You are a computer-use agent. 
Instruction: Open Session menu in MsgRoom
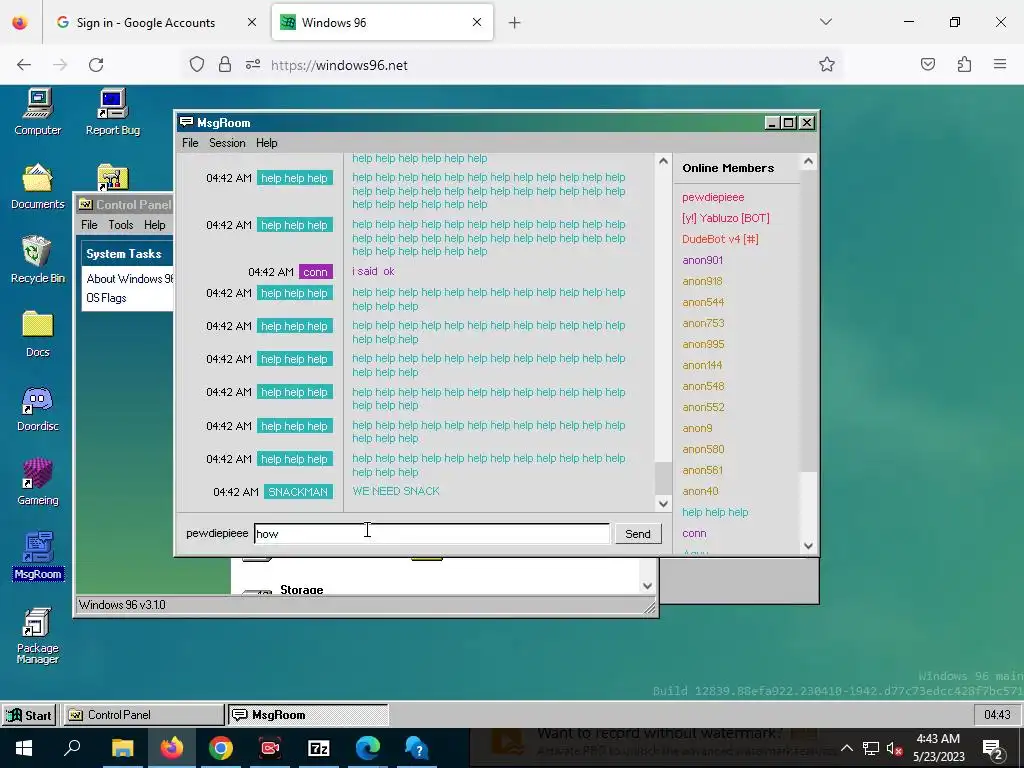pos(227,143)
